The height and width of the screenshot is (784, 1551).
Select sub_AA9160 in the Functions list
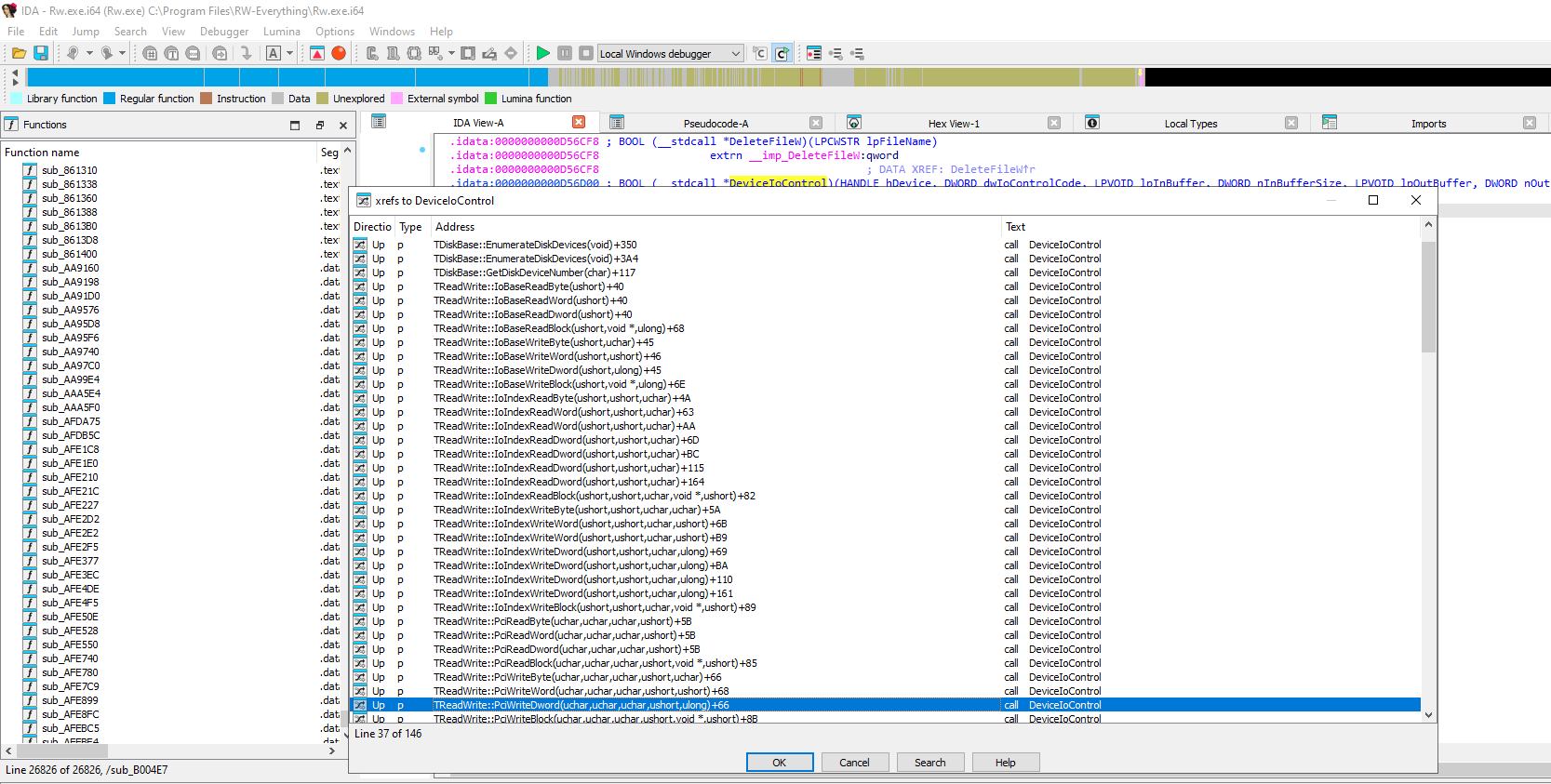point(70,268)
